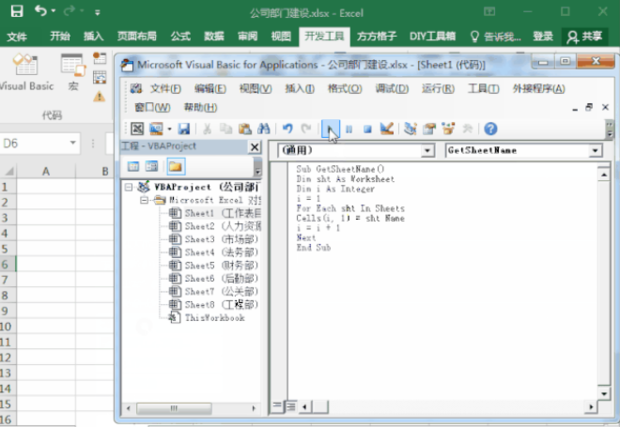This screenshot has width=620, height=427.
Task: Open Project Explorer icon in VBA toolbar
Action: [x=410, y=128]
